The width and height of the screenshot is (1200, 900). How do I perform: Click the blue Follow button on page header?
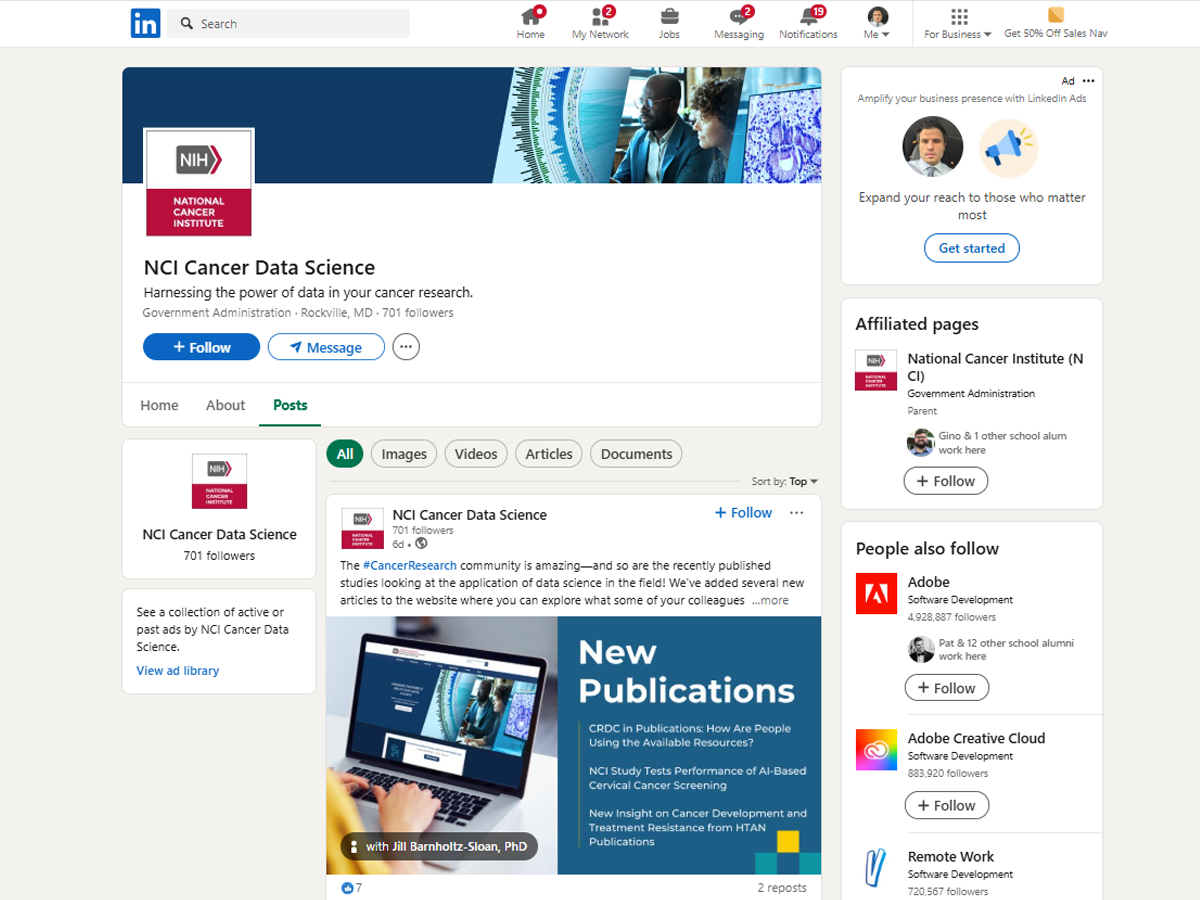click(201, 347)
